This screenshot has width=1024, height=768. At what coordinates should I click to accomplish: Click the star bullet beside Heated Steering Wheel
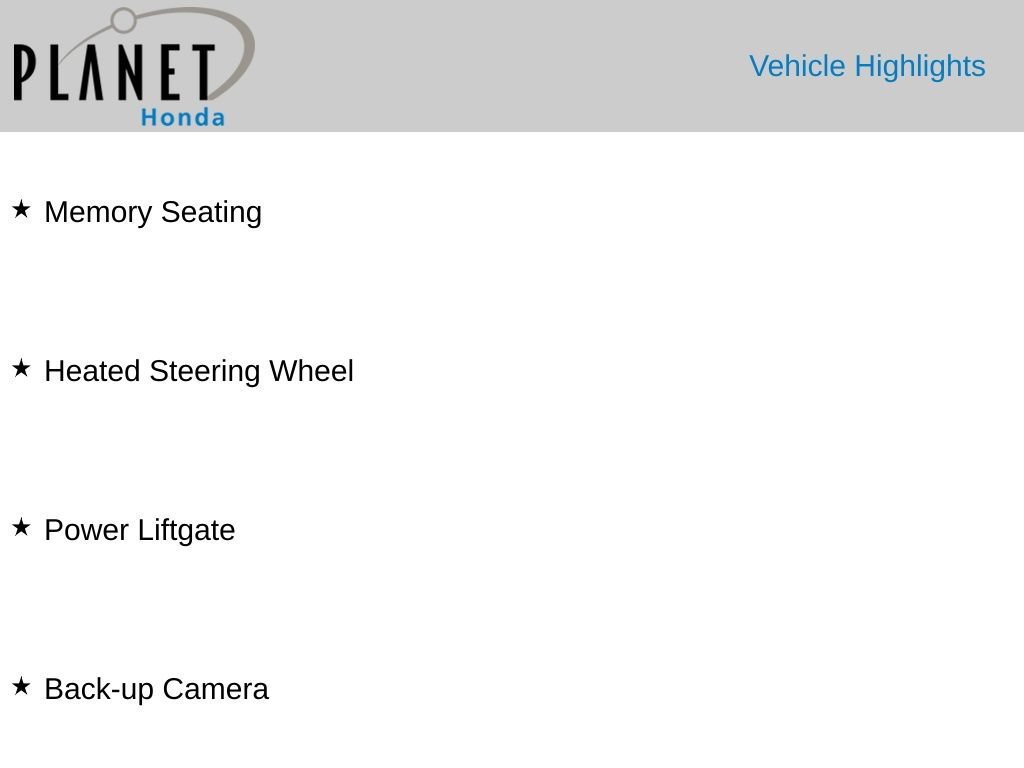click(21, 368)
